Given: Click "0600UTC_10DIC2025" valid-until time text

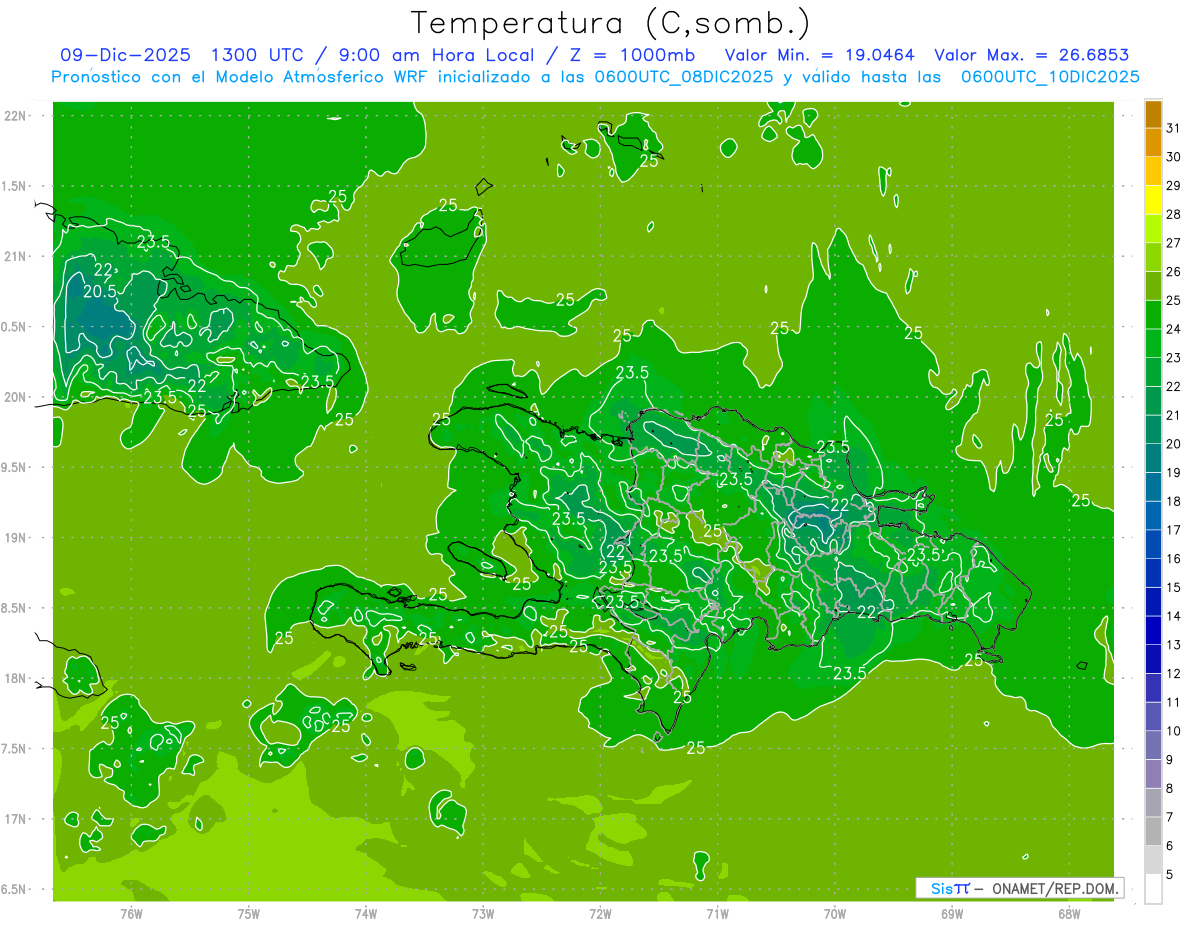Looking at the screenshot, I should coord(1050,77).
